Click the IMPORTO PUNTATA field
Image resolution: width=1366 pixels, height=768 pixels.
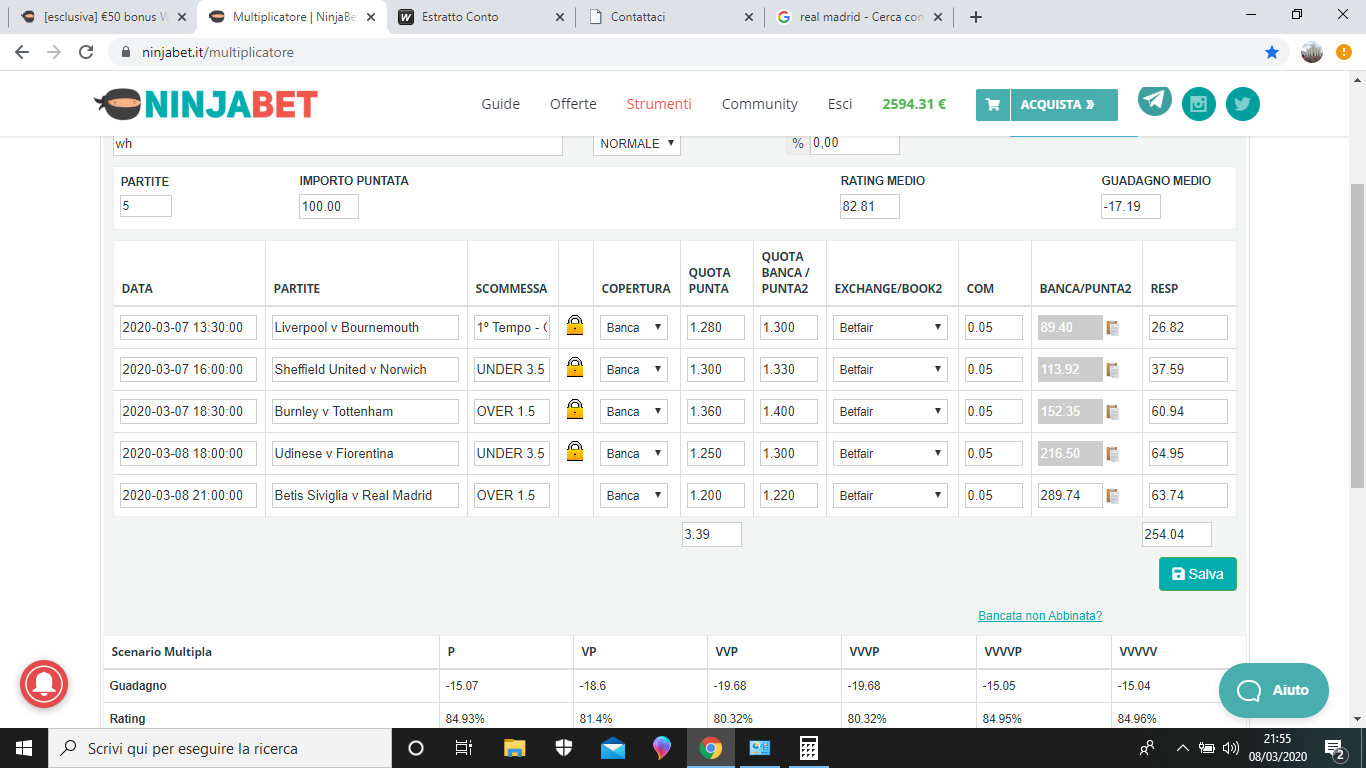(x=329, y=206)
